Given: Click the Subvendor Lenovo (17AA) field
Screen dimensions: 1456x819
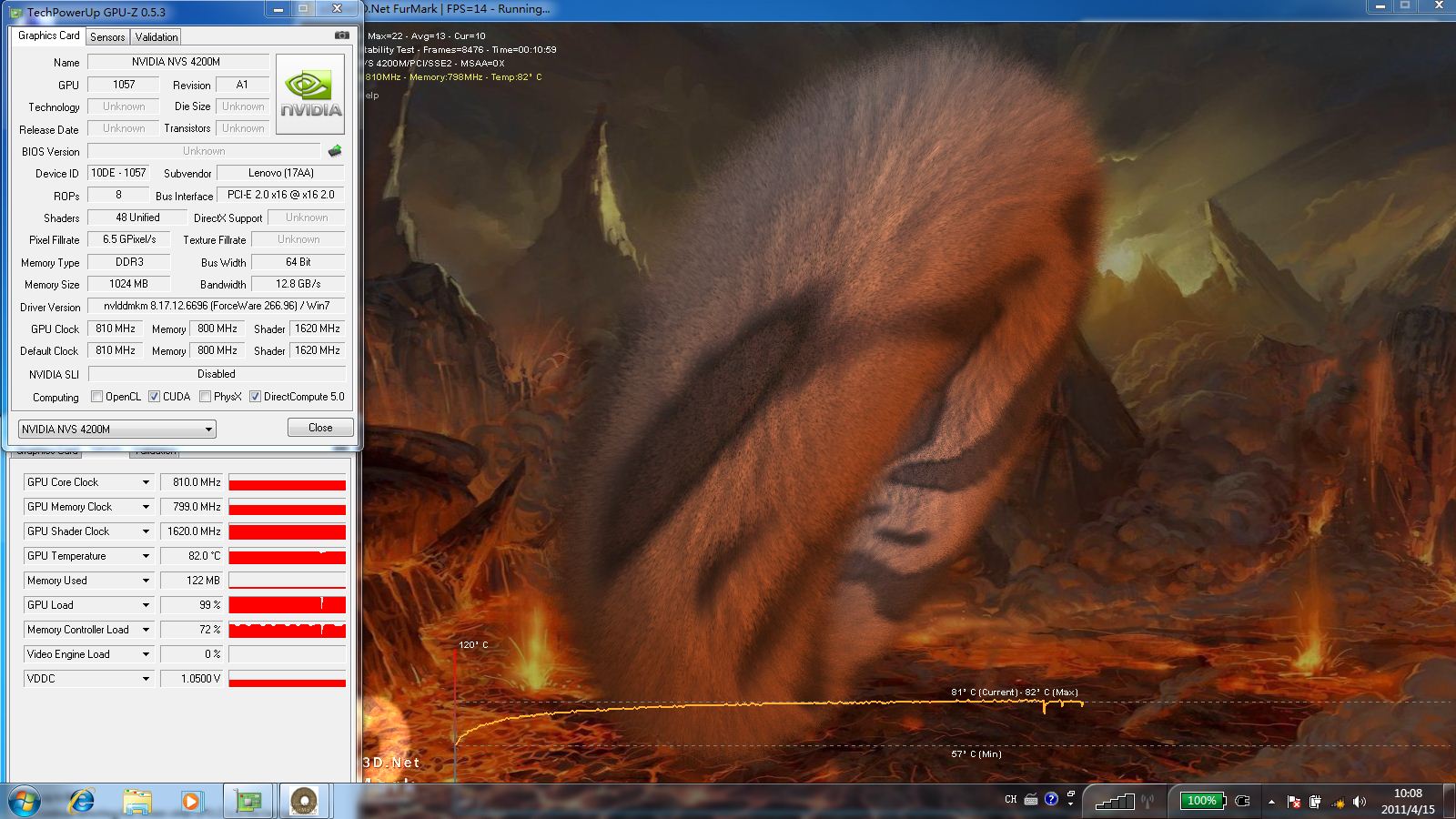Looking at the screenshot, I should [x=281, y=173].
